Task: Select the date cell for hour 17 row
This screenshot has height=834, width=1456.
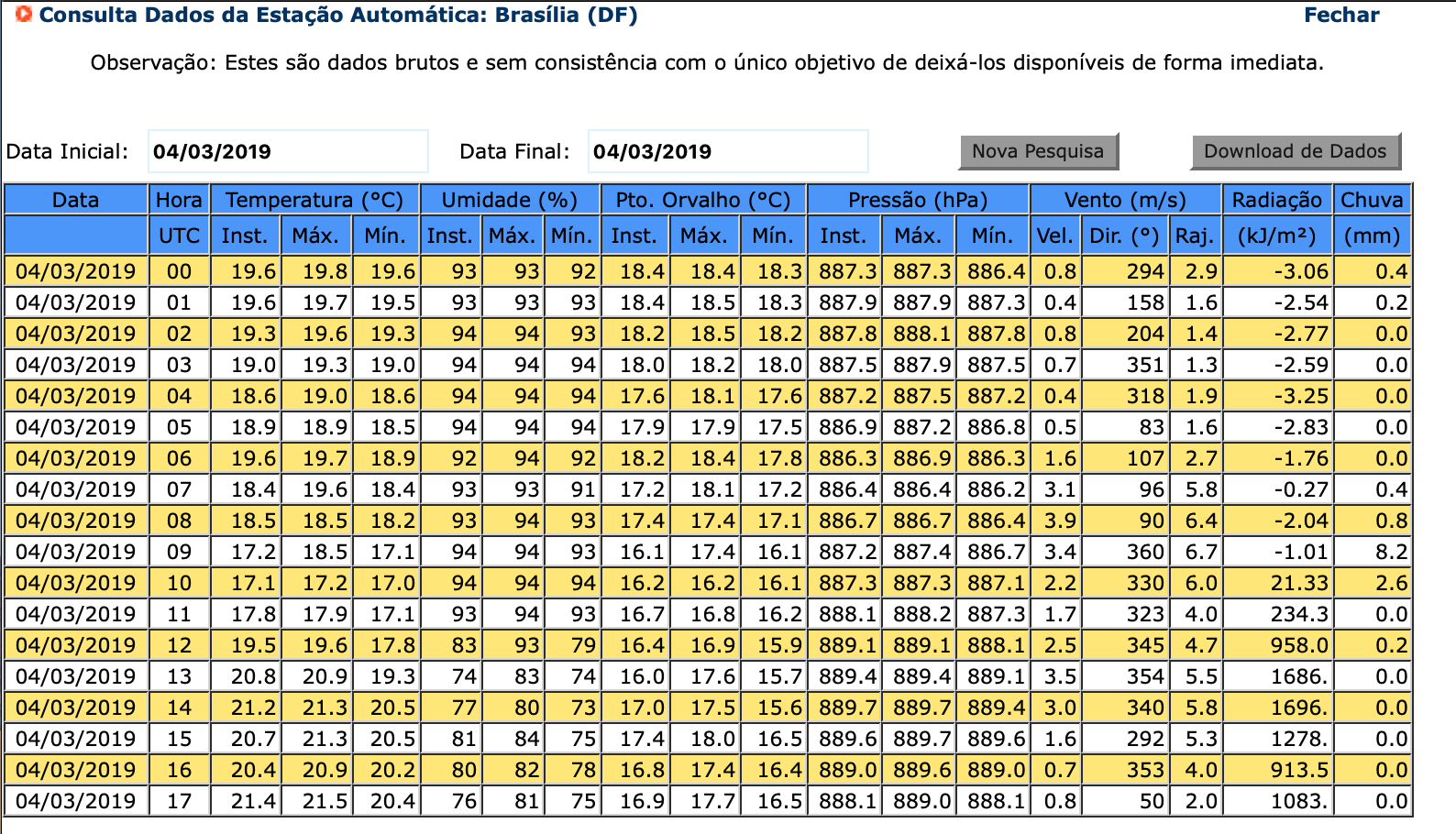Action: click(75, 801)
